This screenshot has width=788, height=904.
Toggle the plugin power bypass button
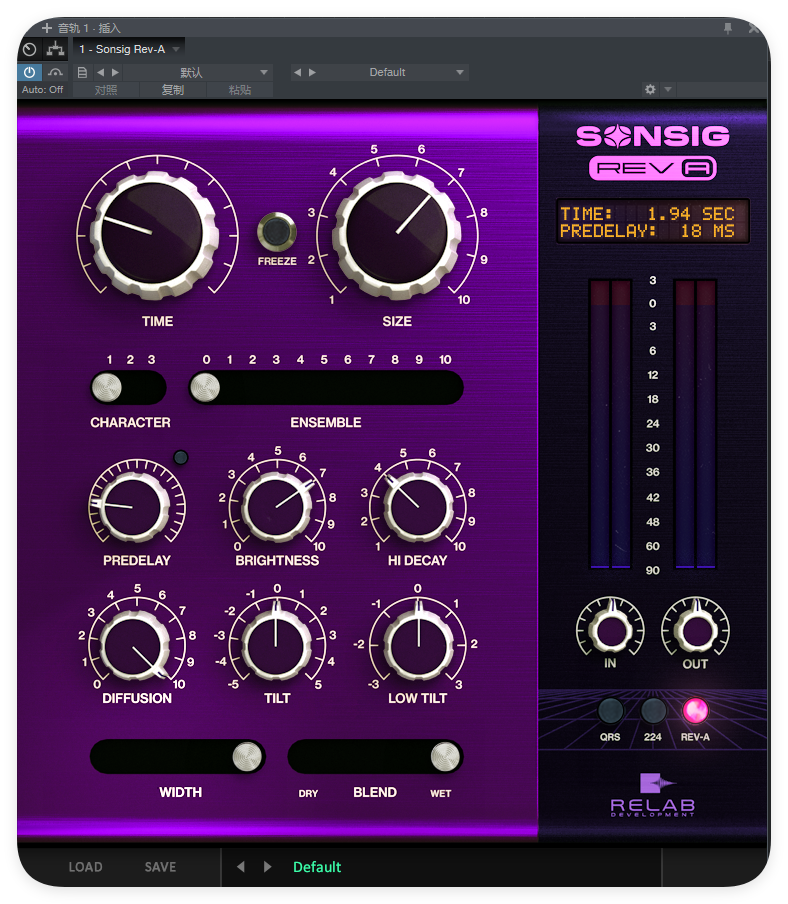coord(29,72)
